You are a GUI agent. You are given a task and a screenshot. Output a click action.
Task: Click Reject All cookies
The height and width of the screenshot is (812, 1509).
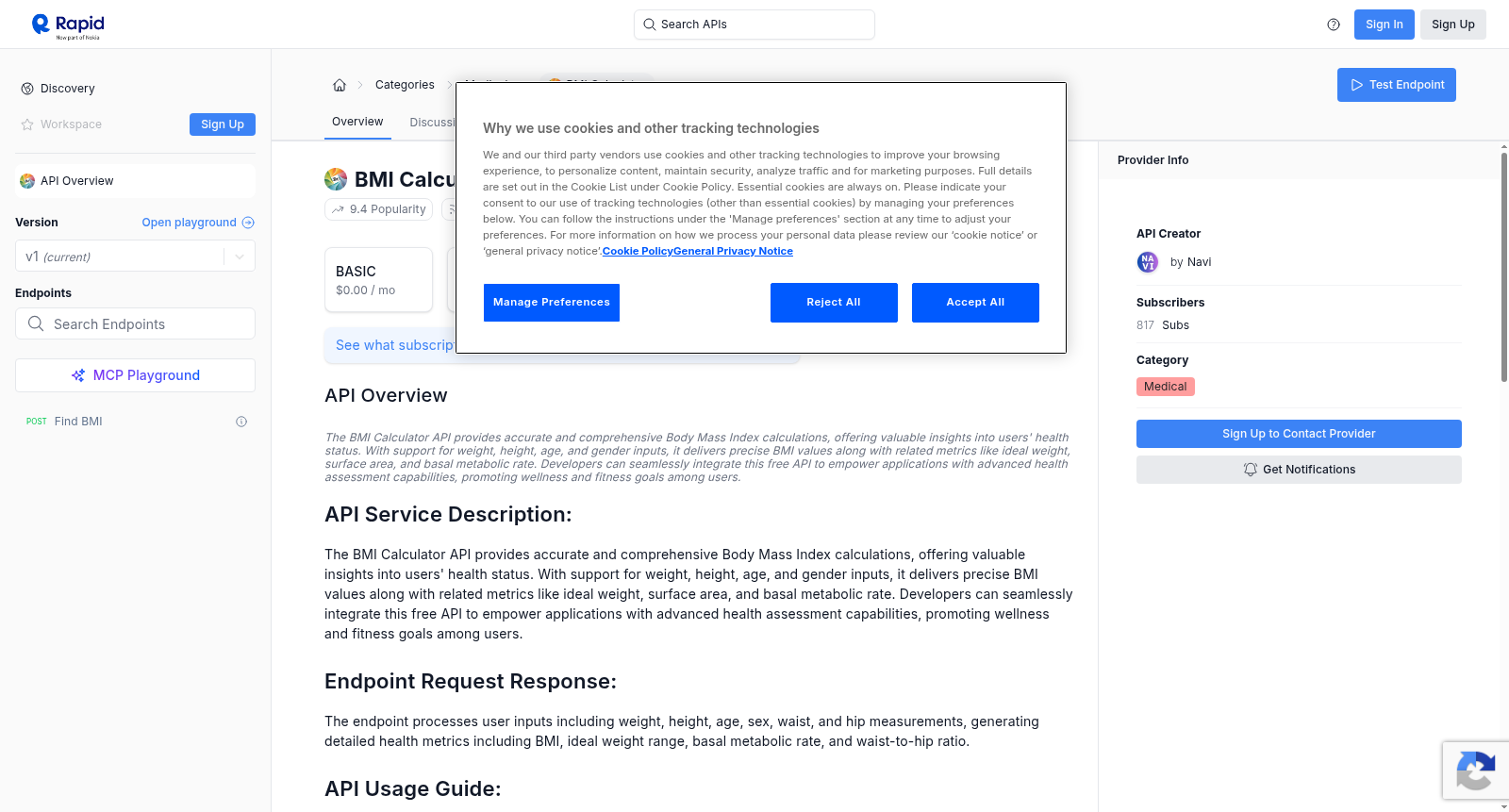834,303
